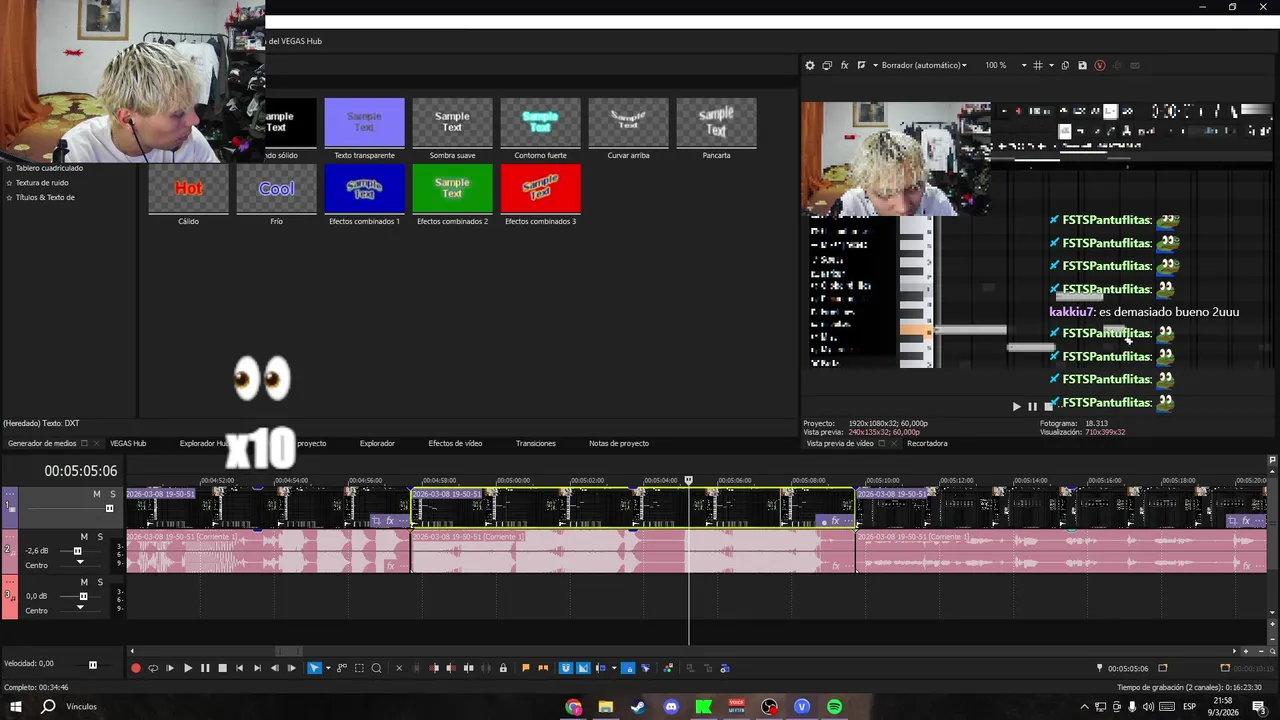Toggle auto ripple button
Screen dimensions: 1280x720
point(601,668)
